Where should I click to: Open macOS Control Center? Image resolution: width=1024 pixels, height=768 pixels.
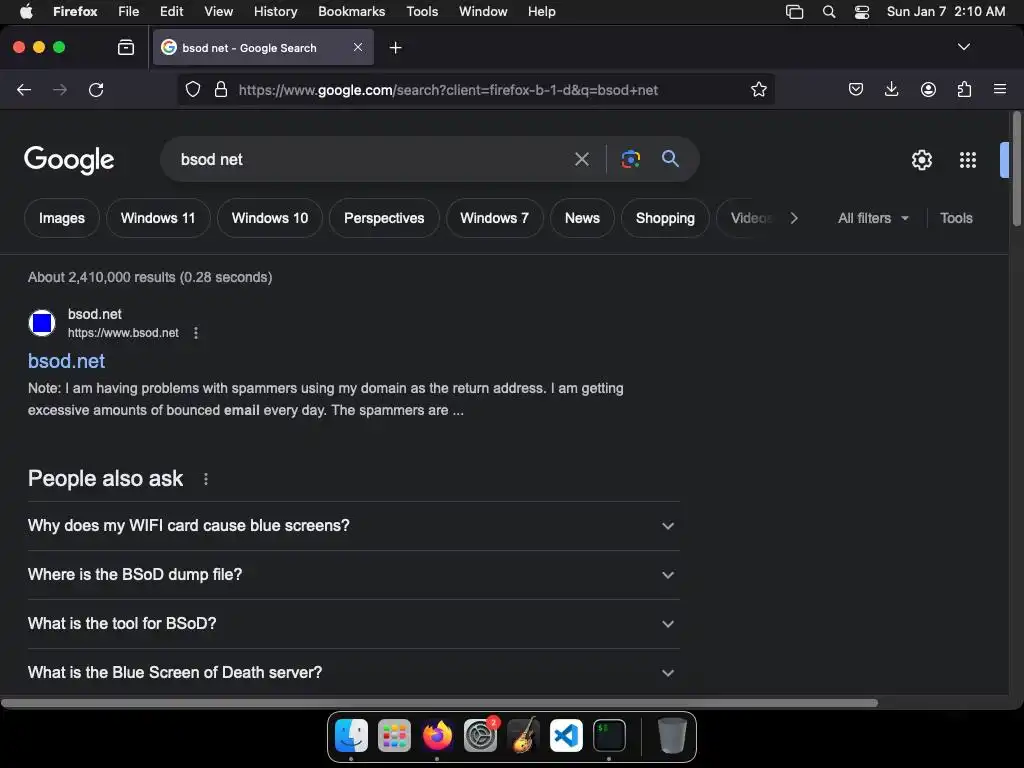pyautogui.click(x=862, y=12)
